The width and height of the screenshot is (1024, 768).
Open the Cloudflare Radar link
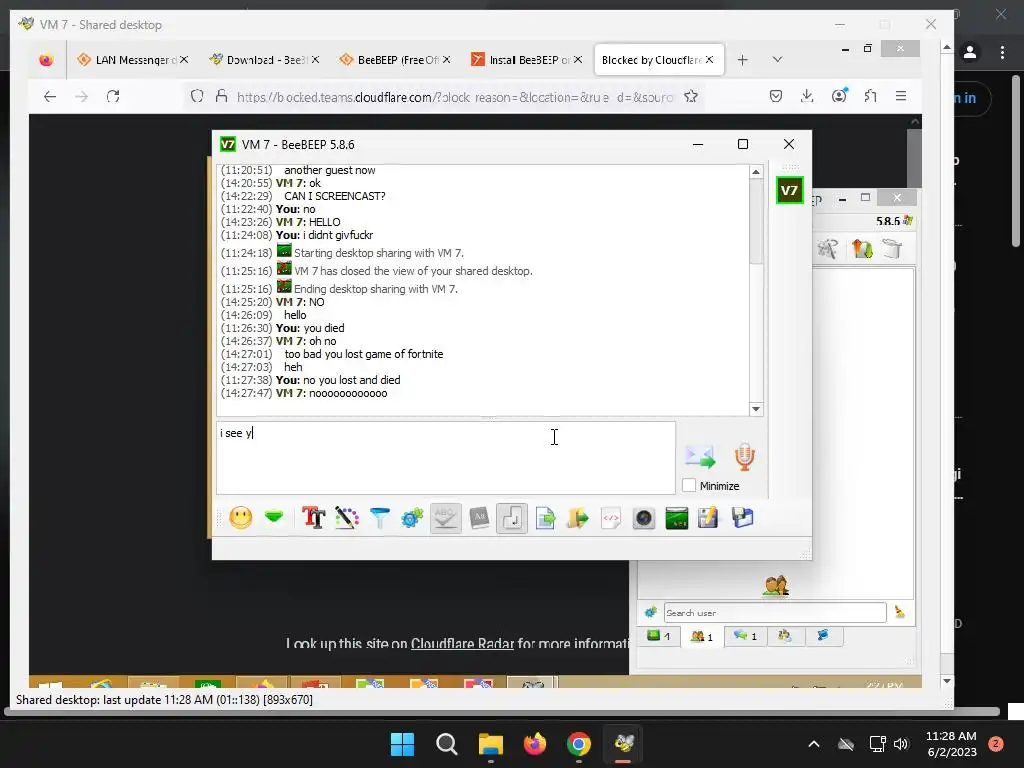(462, 643)
